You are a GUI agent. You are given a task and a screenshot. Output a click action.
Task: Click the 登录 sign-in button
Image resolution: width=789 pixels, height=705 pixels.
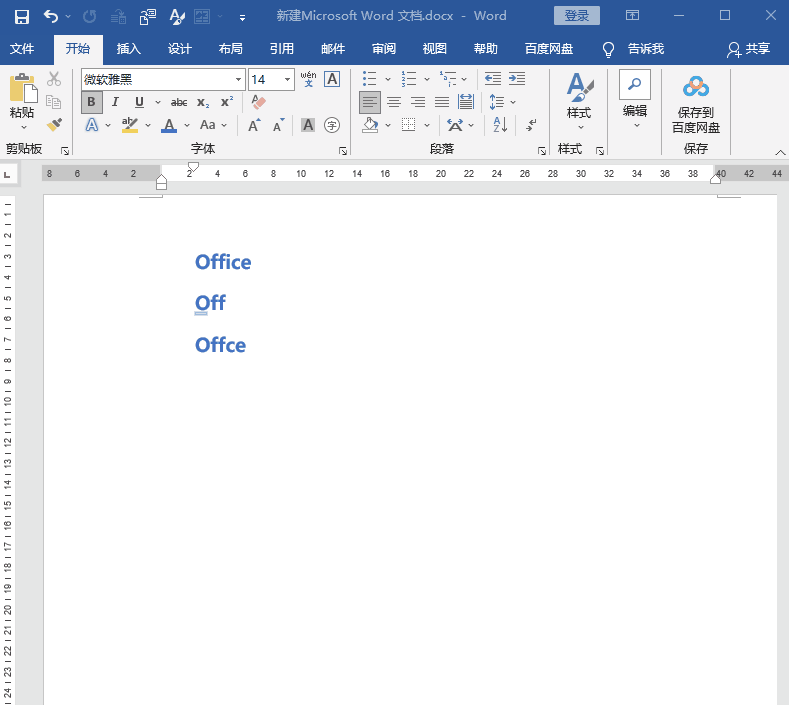coord(577,16)
